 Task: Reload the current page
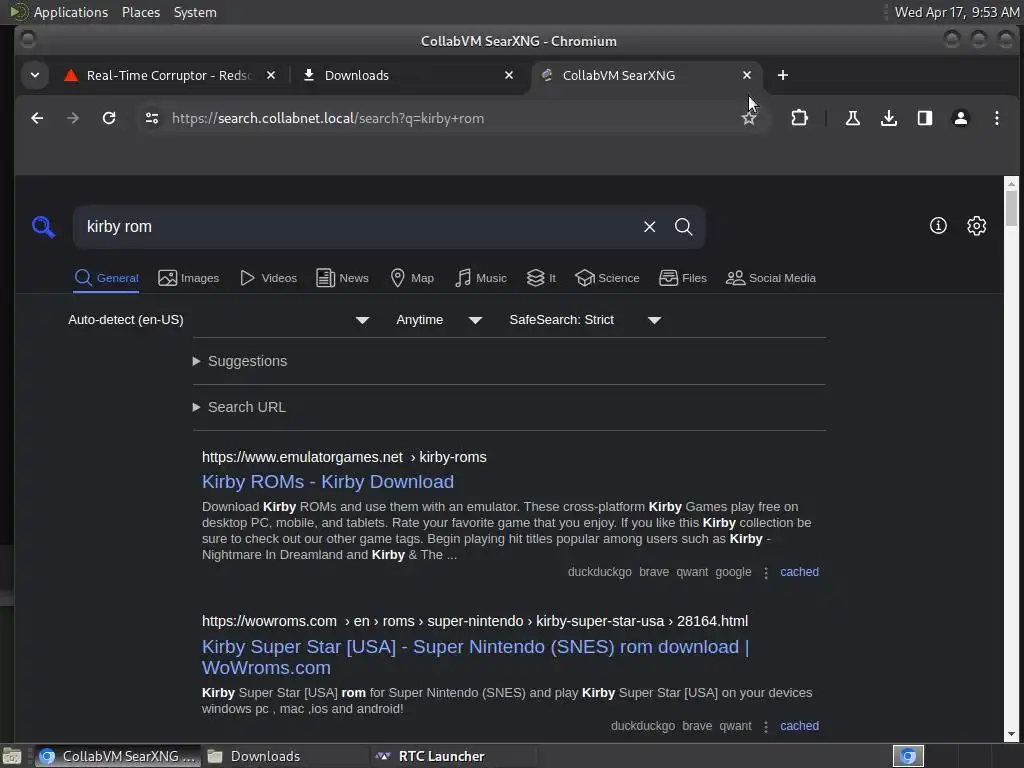(x=109, y=118)
